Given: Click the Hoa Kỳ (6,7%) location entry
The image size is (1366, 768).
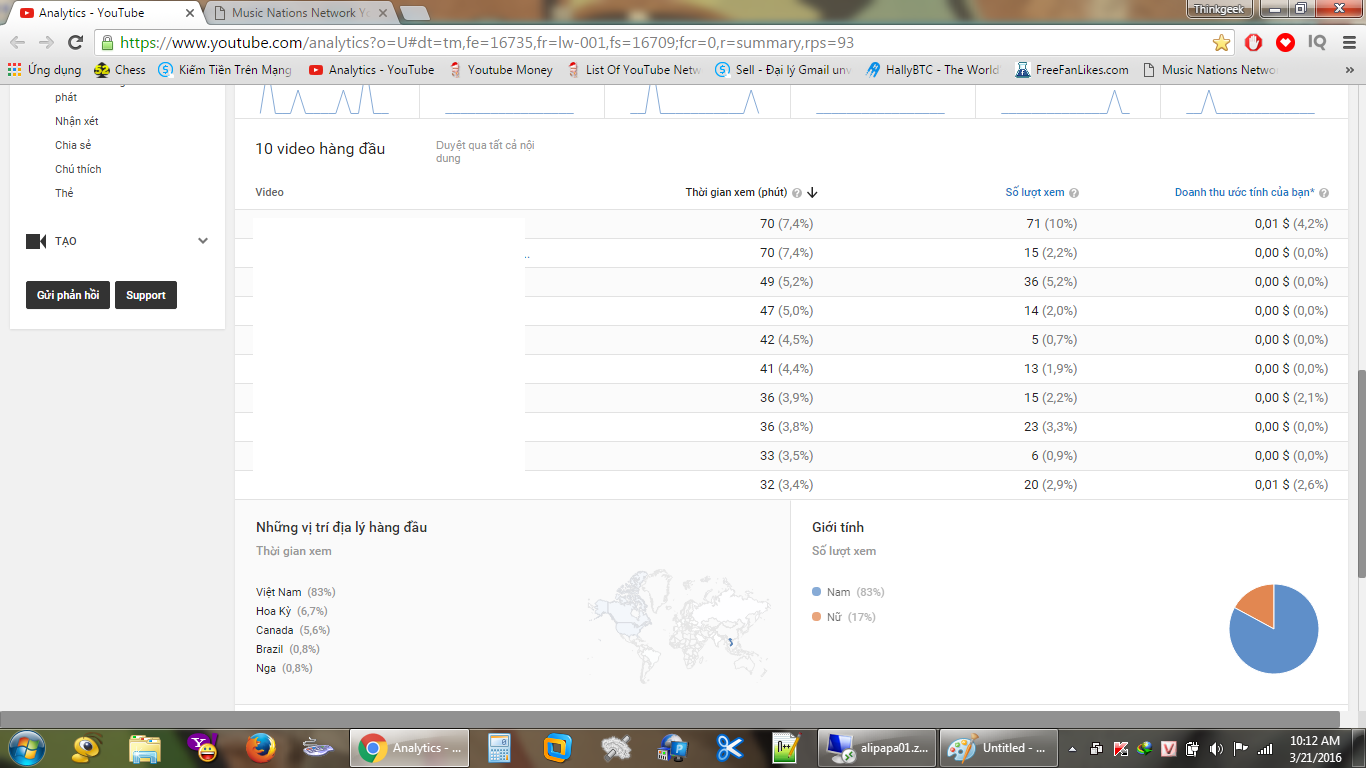Looking at the screenshot, I should [x=292, y=611].
